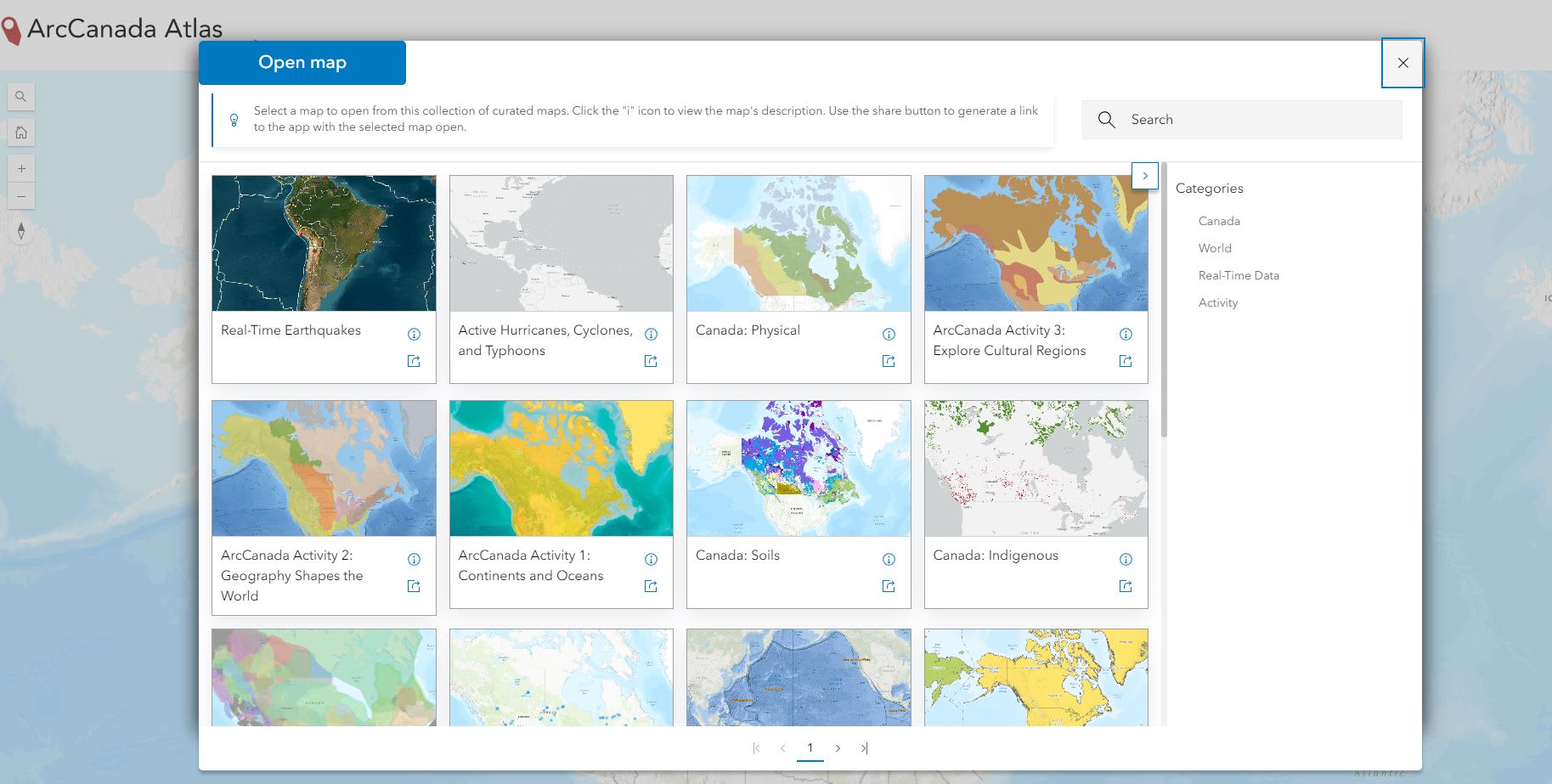The width and height of the screenshot is (1552, 784).
Task: Share ArcCanada Activity 3 map link
Action: tap(1126, 361)
